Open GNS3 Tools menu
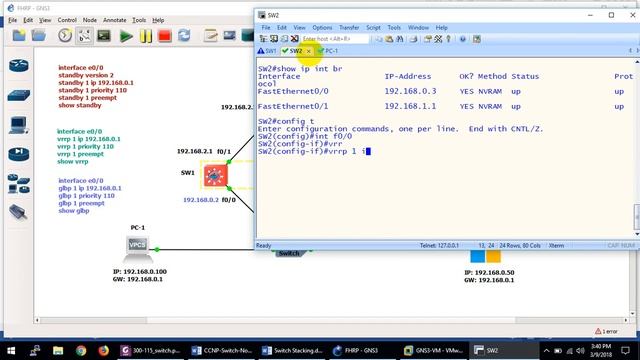This screenshot has height=360, width=640. (139, 20)
